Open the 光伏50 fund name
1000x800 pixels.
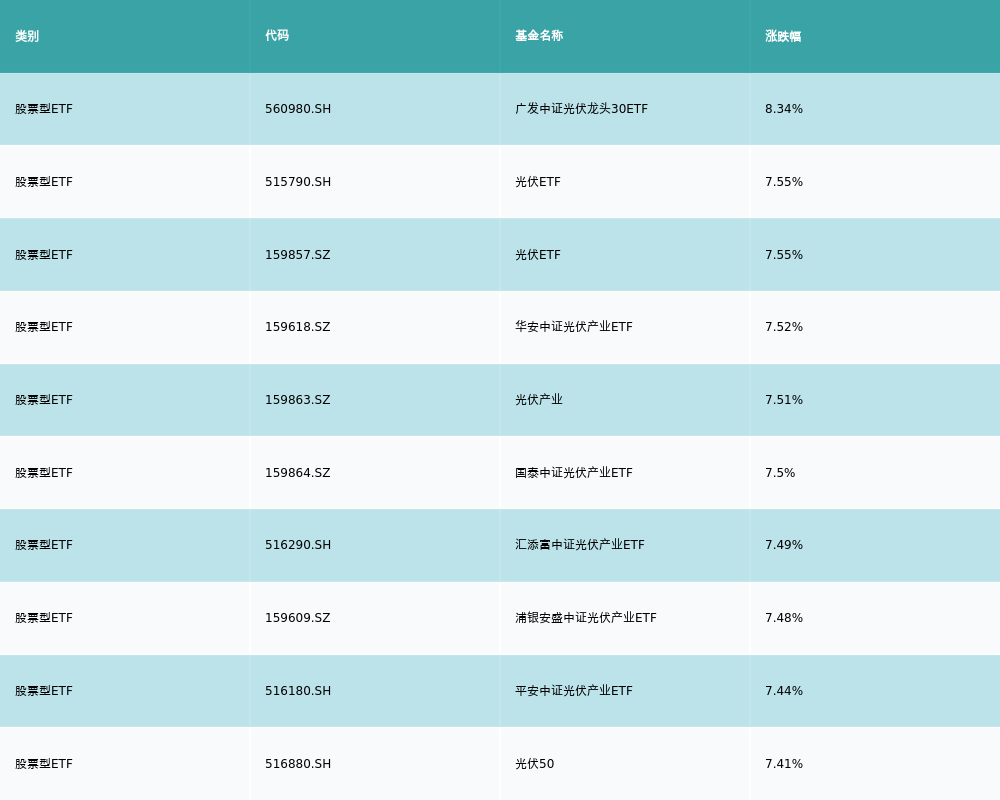pyautogui.click(x=534, y=764)
